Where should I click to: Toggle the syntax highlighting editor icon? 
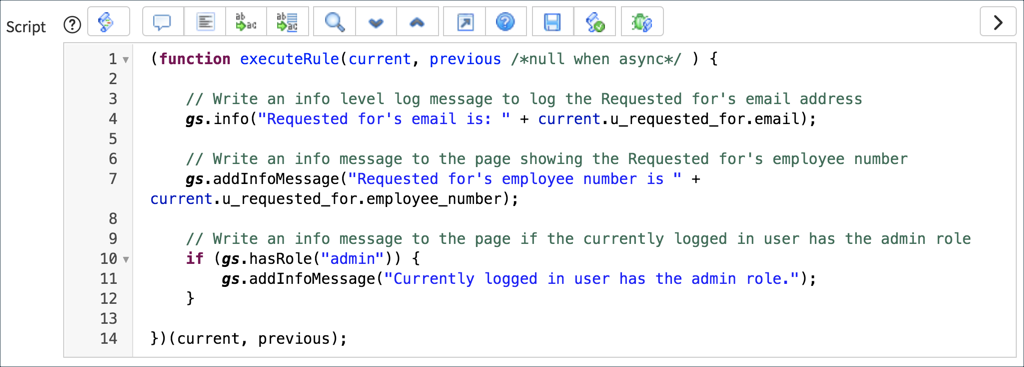[108, 22]
